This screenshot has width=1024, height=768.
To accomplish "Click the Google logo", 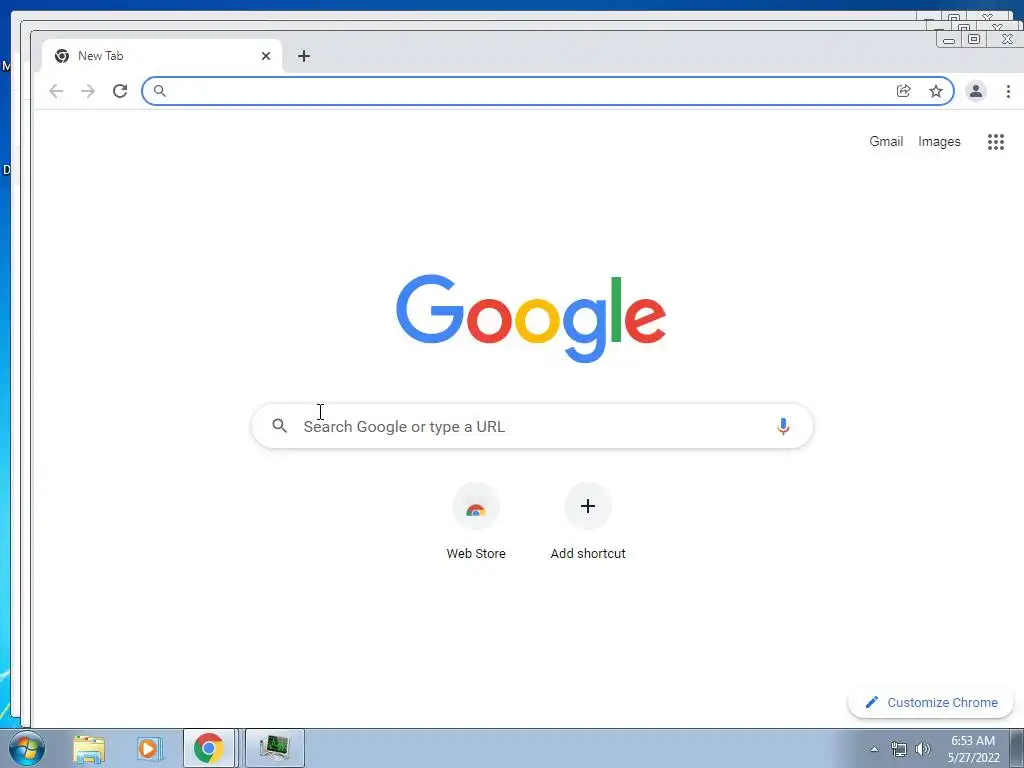I will coord(531,318).
